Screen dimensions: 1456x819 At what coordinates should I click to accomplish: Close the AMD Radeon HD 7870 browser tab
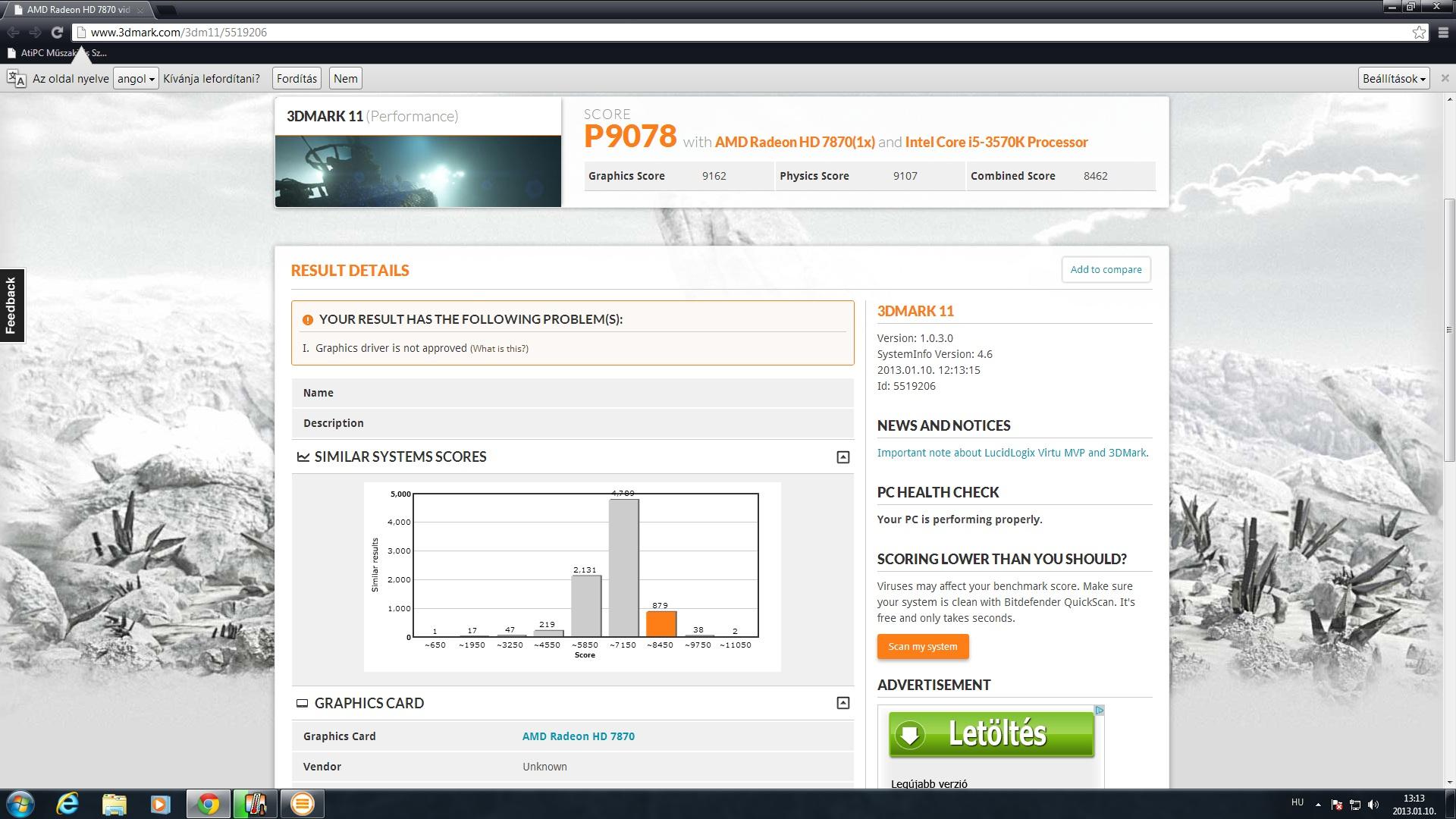pos(140,10)
